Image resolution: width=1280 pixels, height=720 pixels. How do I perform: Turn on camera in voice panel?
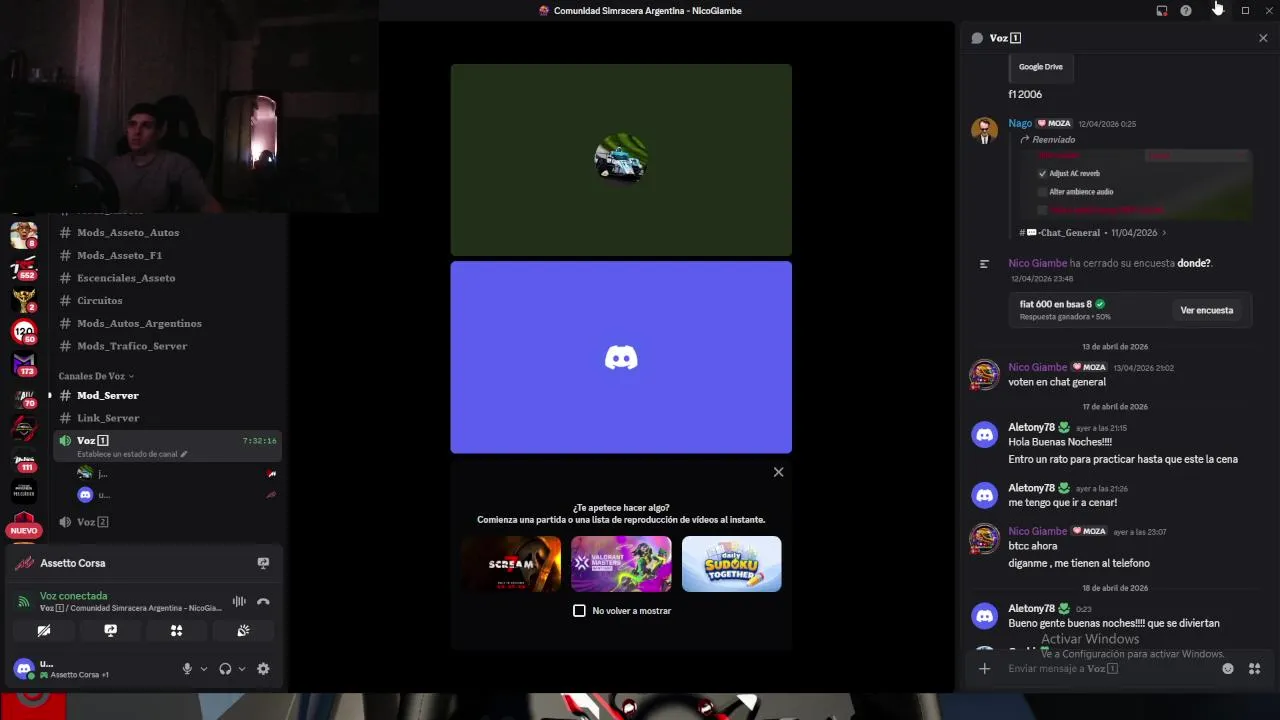44,631
